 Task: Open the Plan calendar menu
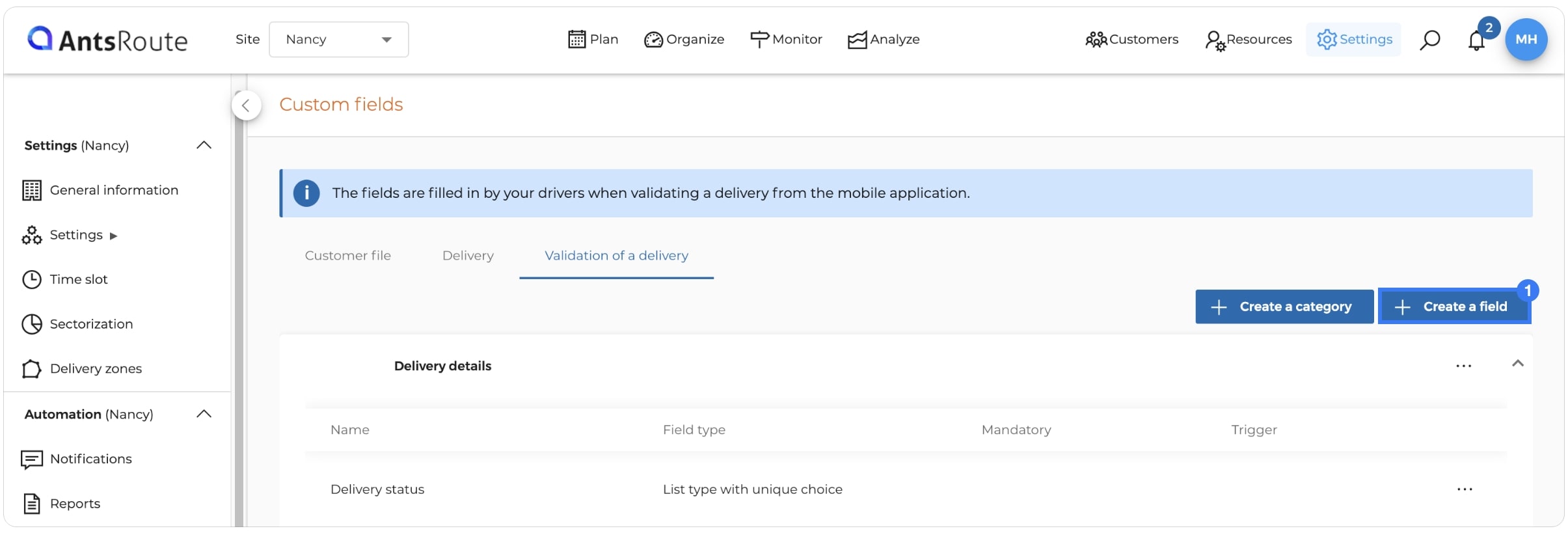[593, 40]
